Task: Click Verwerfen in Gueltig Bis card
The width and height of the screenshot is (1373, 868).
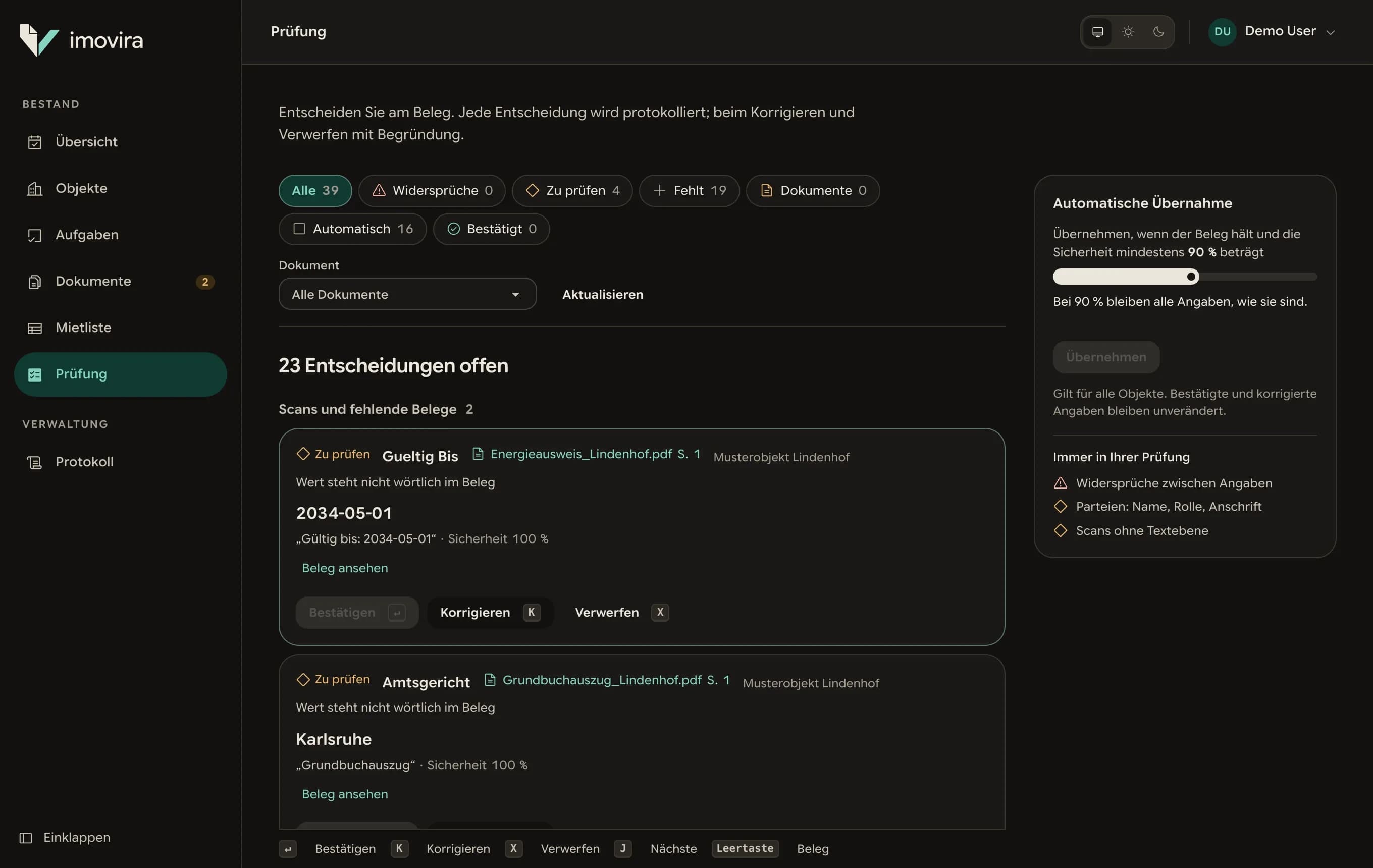Action: click(x=621, y=613)
